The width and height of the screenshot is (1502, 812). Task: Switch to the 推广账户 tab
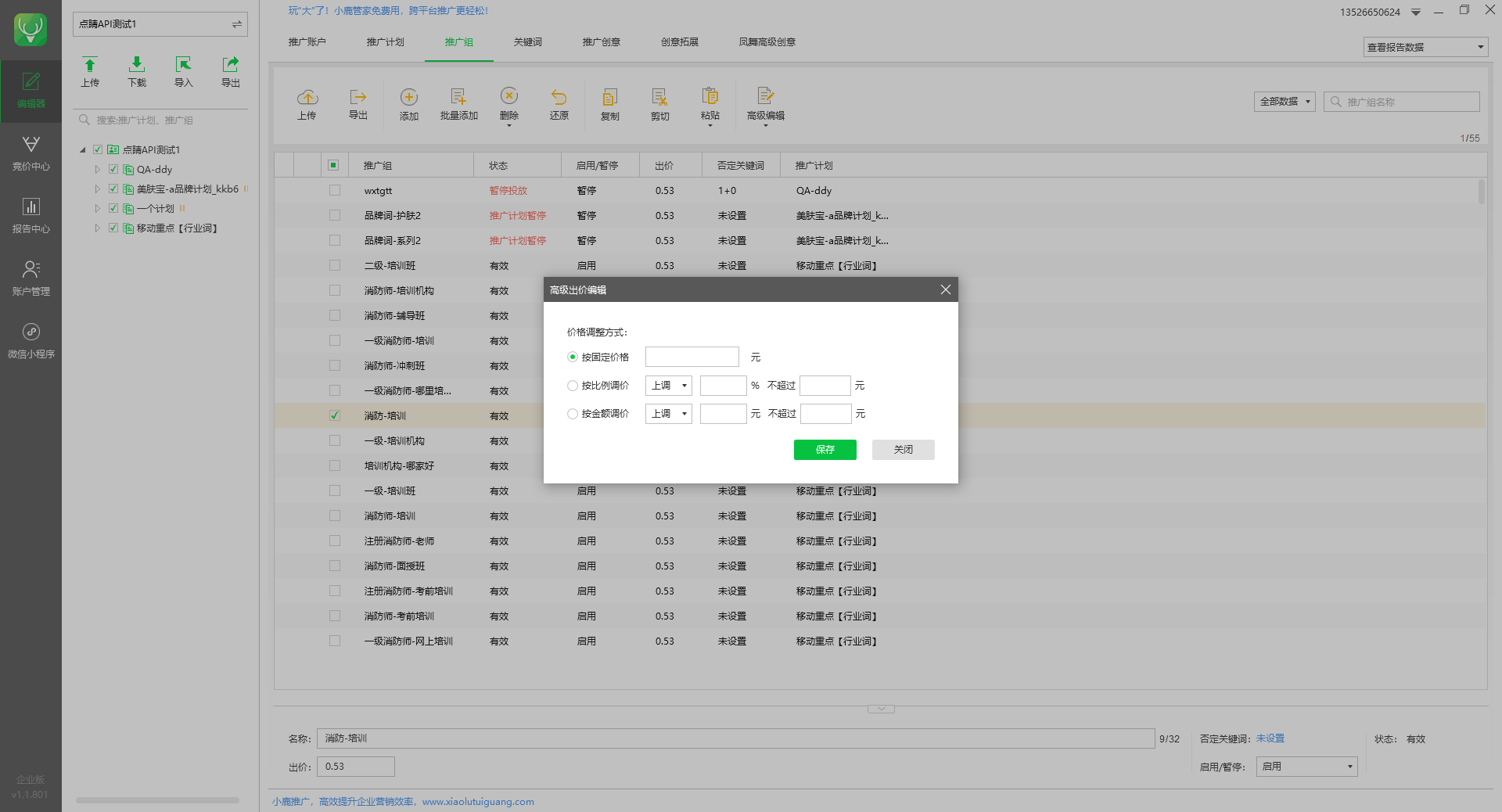tap(307, 42)
